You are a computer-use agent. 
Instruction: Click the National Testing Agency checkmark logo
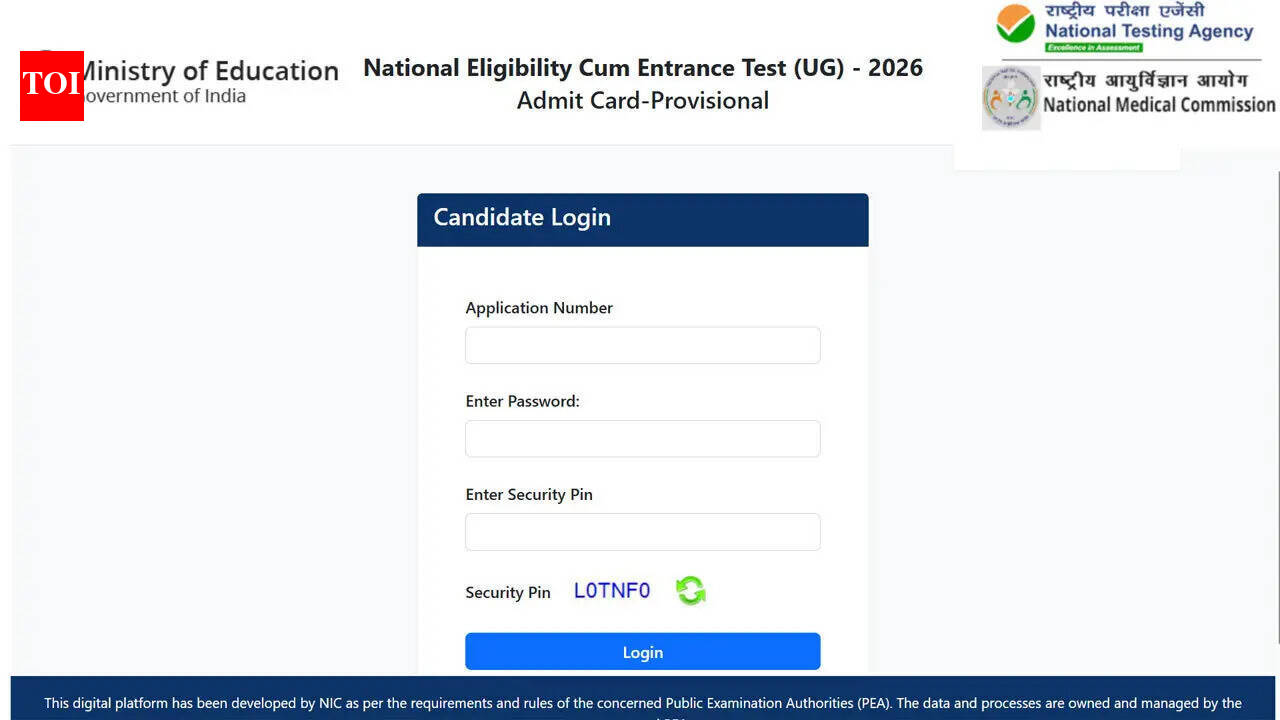click(x=1016, y=24)
